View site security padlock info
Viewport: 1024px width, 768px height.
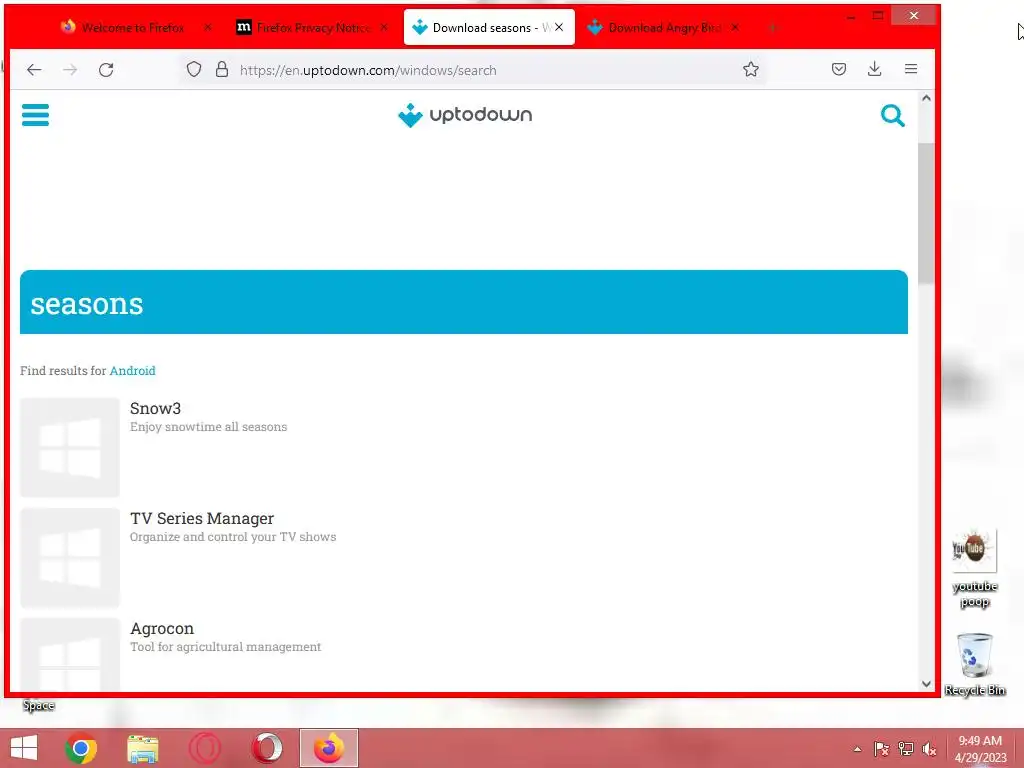click(222, 70)
